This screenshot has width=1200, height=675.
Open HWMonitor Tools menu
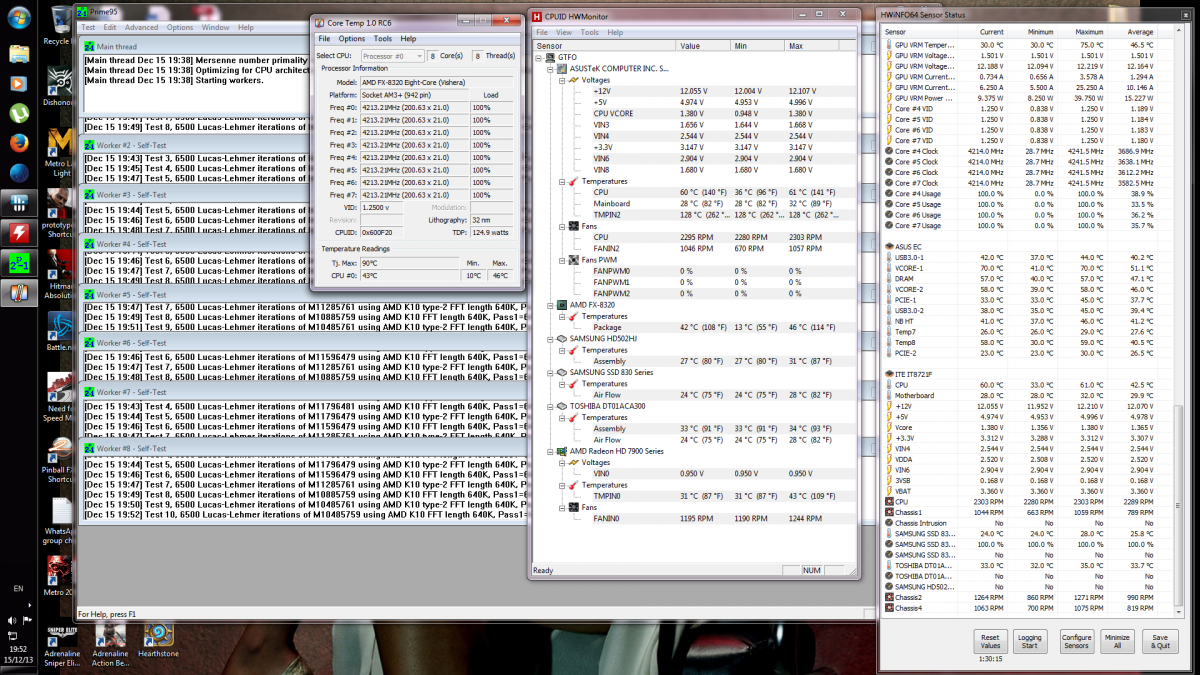click(589, 32)
